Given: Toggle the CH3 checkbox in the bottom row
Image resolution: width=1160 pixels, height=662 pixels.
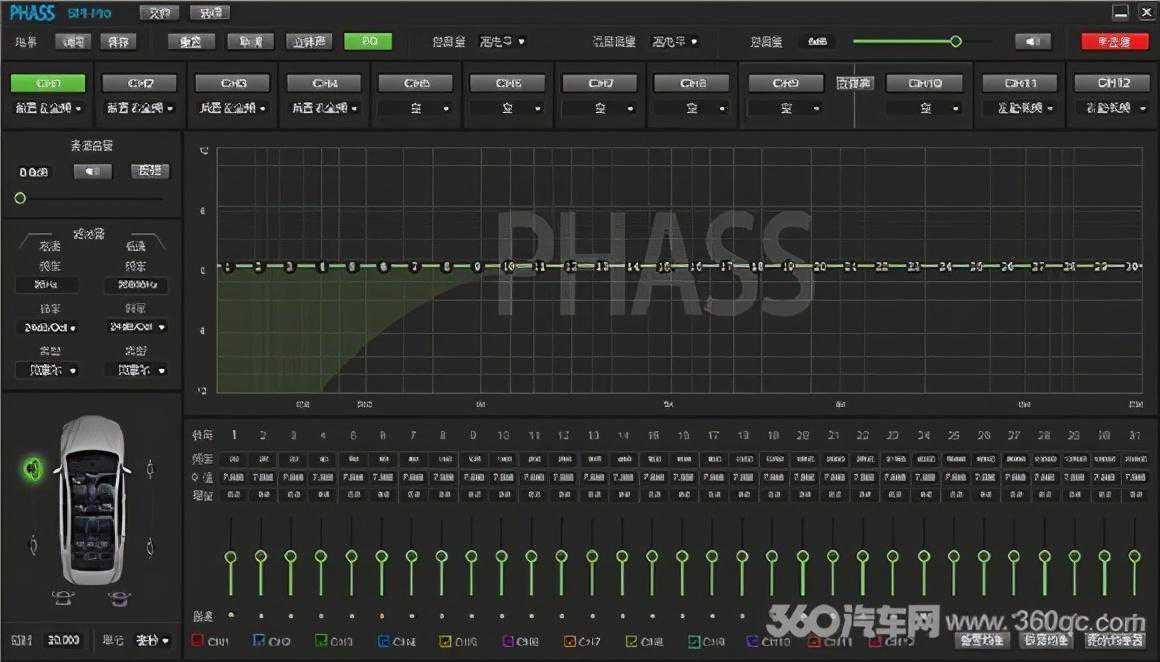Looking at the screenshot, I should tap(321, 640).
